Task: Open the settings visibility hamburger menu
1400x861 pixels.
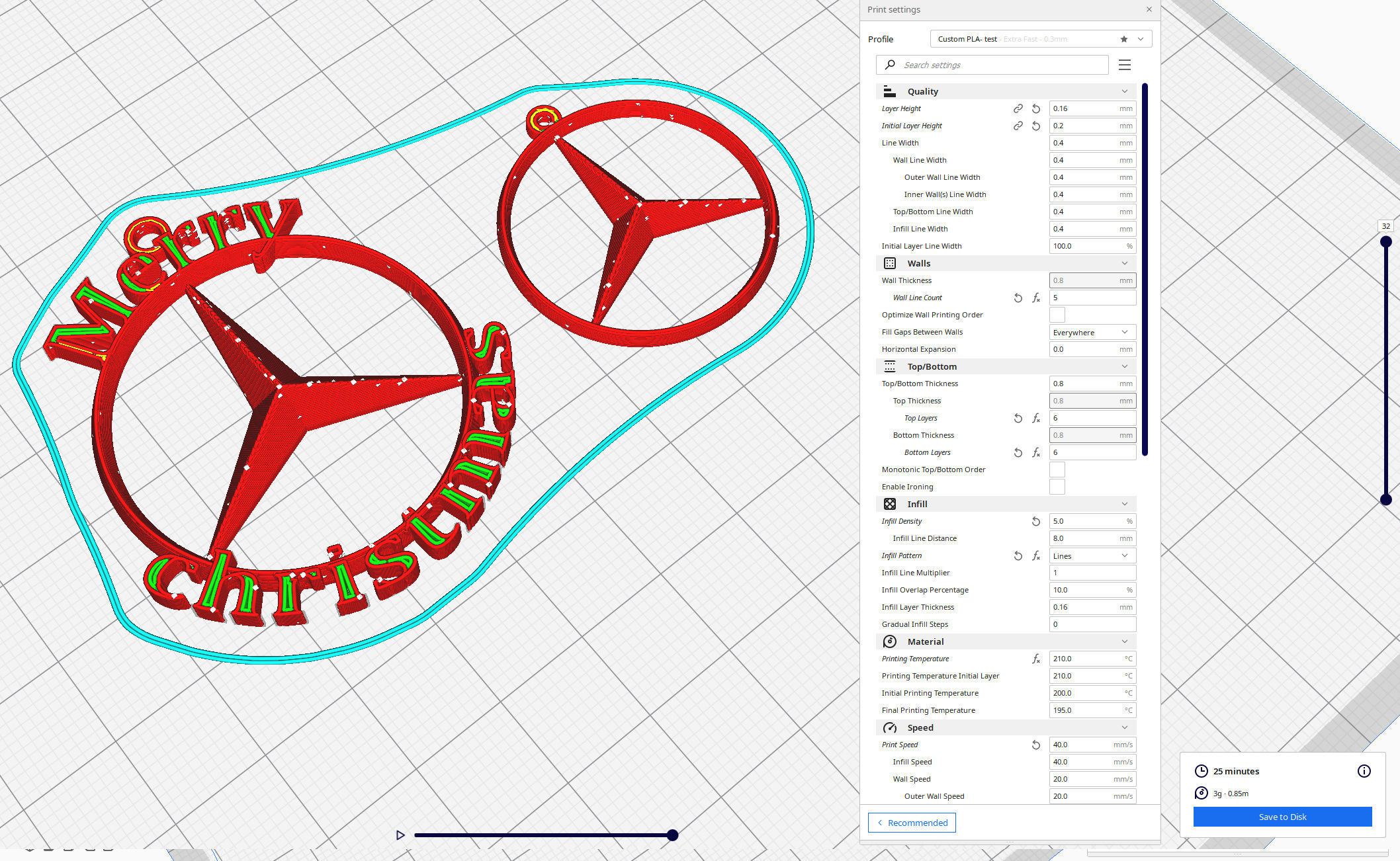Action: click(x=1124, y=65)
